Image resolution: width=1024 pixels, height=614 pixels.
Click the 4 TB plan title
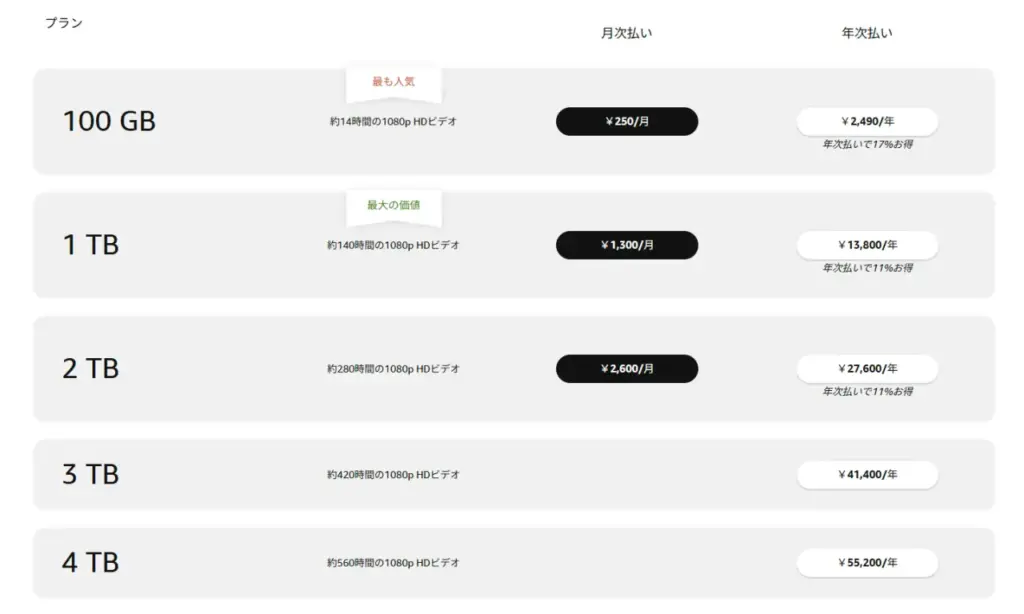(x=91, y=563)
